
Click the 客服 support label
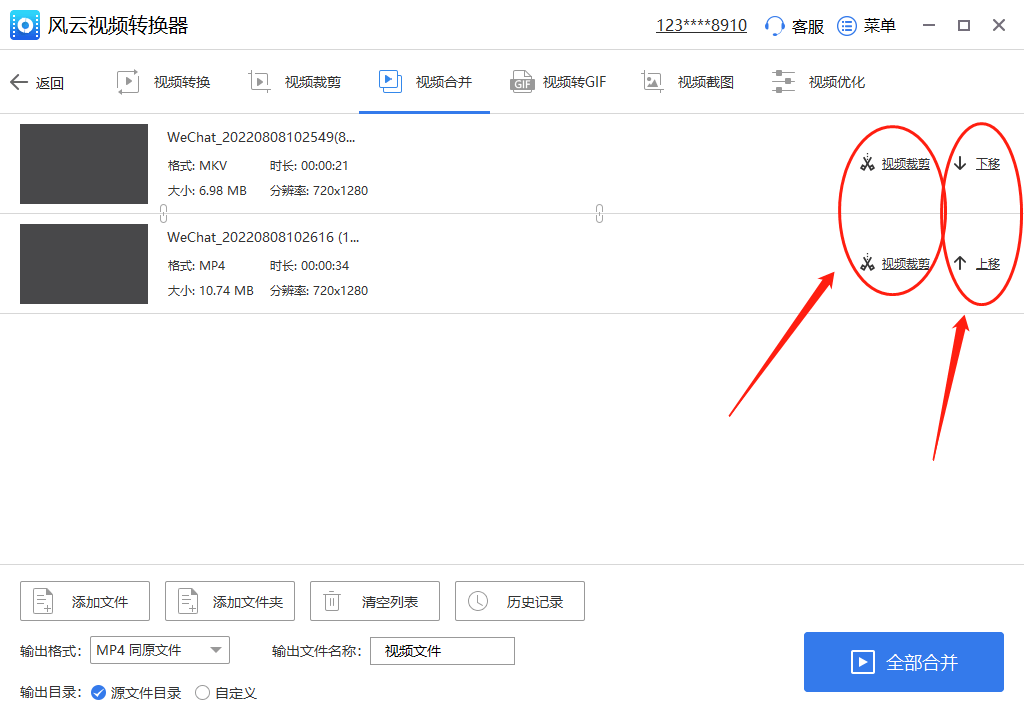click(808, 26)
